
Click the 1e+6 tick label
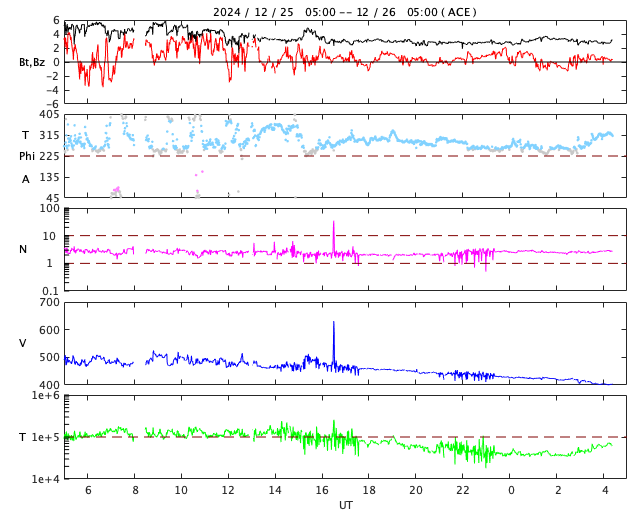tap(46, 396)
